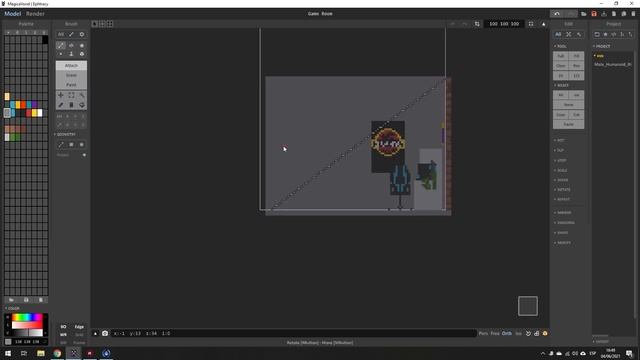Image resolution: width=640 pixels, height=360 pixels.
Task: Click the camera screenshot icon at bottom
Action: (x=105, y=333)
